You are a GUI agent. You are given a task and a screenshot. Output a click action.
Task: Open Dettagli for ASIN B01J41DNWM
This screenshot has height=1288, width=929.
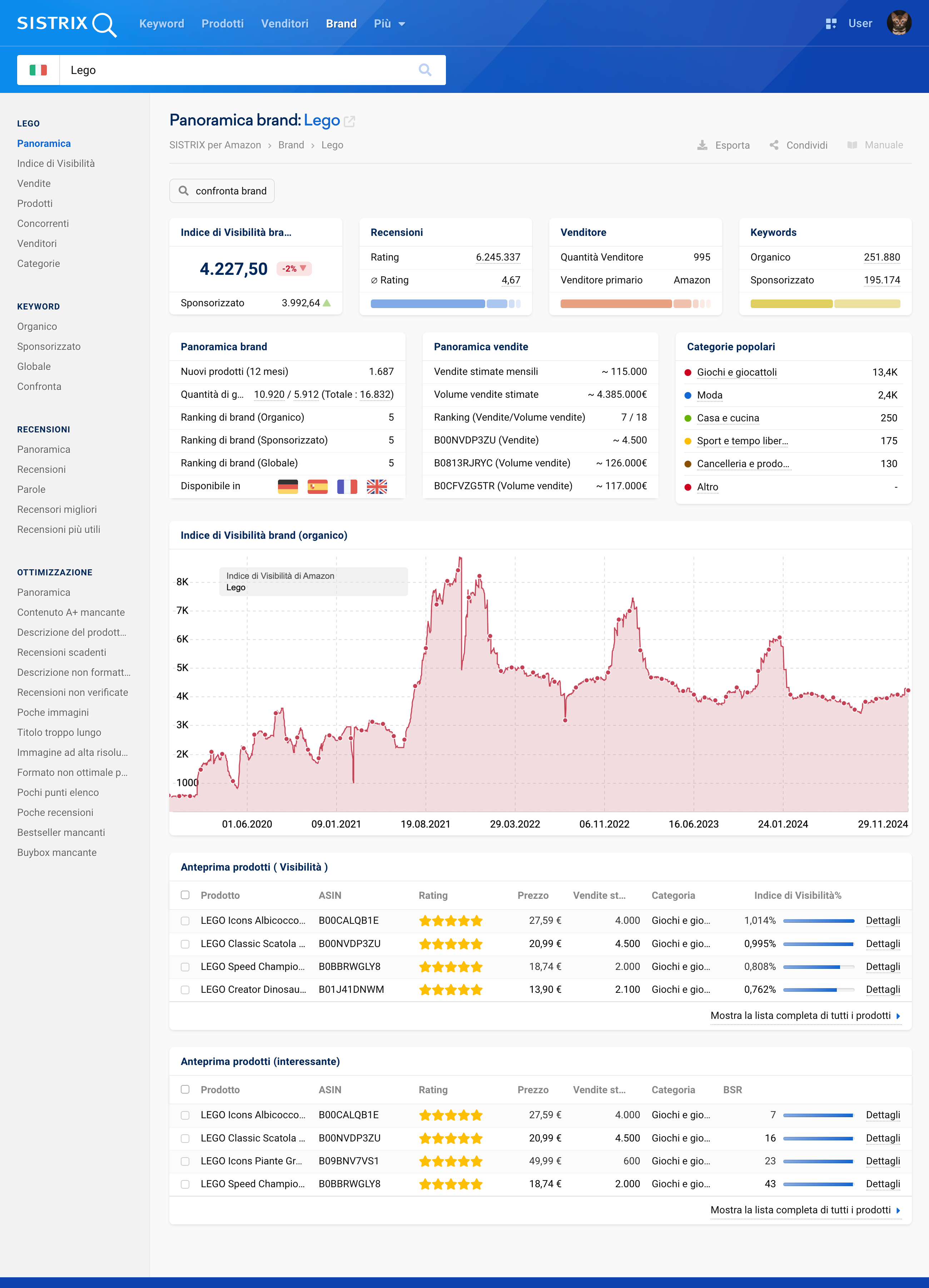coord(883,989)
